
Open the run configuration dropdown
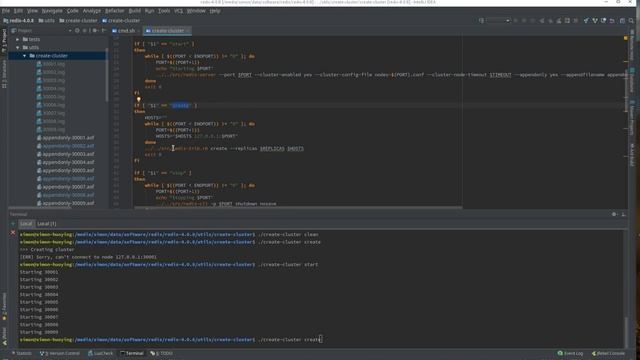coord(498,20)
